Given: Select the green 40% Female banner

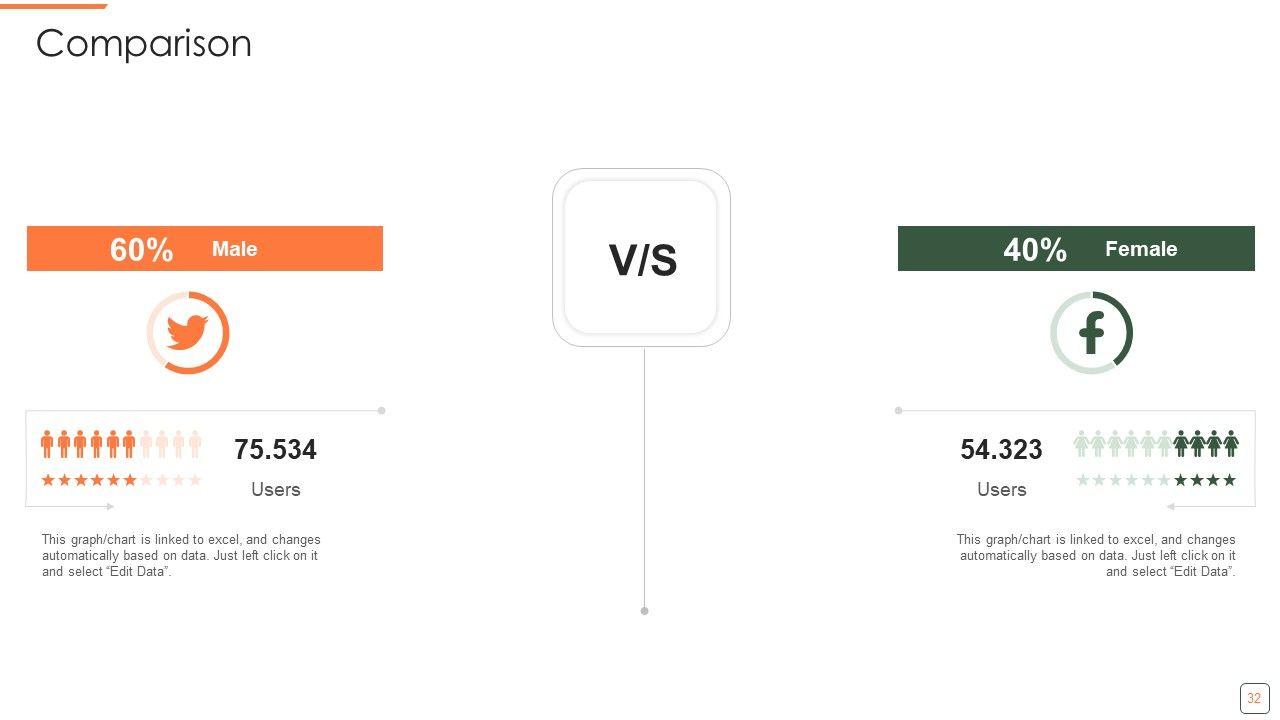Looking at the screenshot, I should tap(1076, 248).
